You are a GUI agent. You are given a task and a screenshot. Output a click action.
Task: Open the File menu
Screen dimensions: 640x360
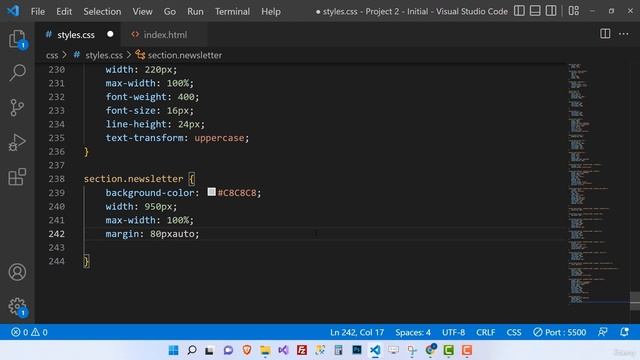tap(38, 11)
